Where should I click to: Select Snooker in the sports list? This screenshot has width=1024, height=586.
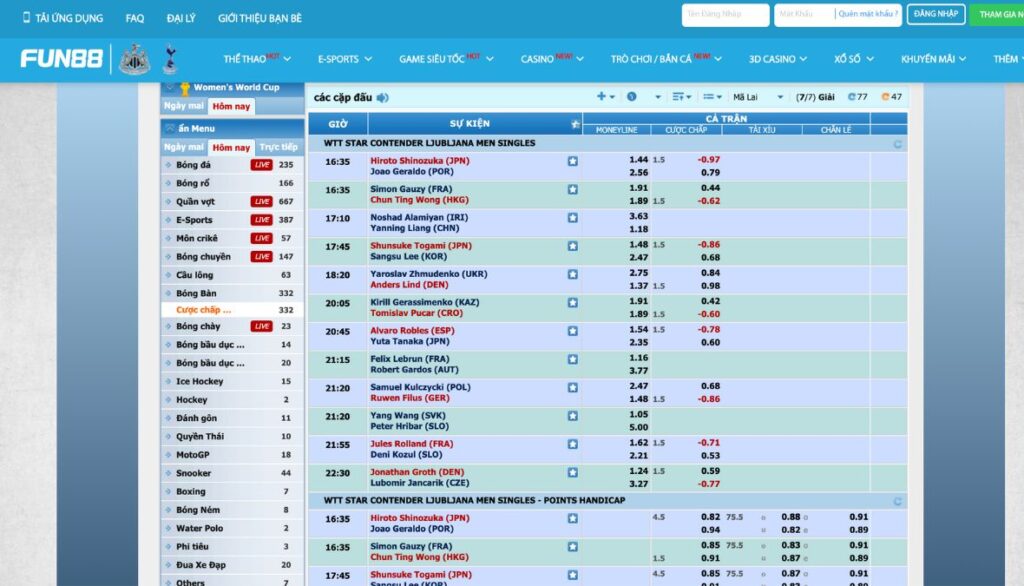click(232, 473)
